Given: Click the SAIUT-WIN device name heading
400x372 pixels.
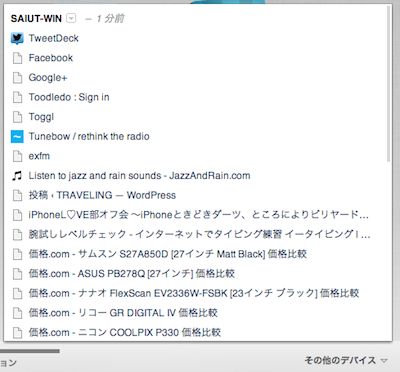Looking at the screenshot, I should tap(36, 19).
